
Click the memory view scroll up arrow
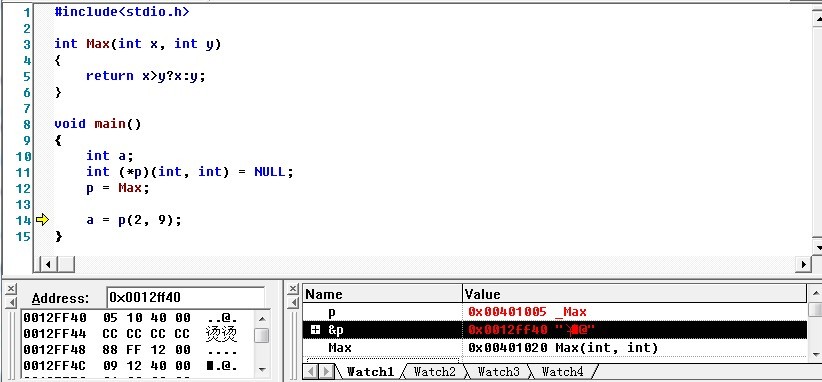click(x=262, y=319)
